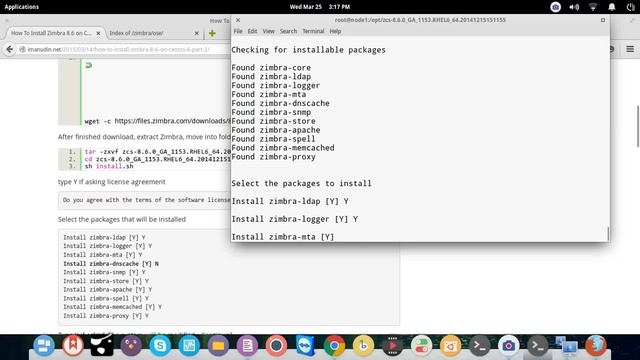
Task: Open the Terminal menu
Action: [x=313, y=31]
